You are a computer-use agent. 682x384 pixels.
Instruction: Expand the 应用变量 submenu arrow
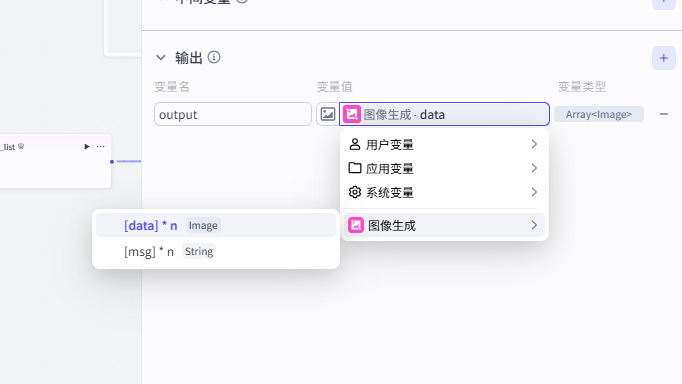[534, 168]
